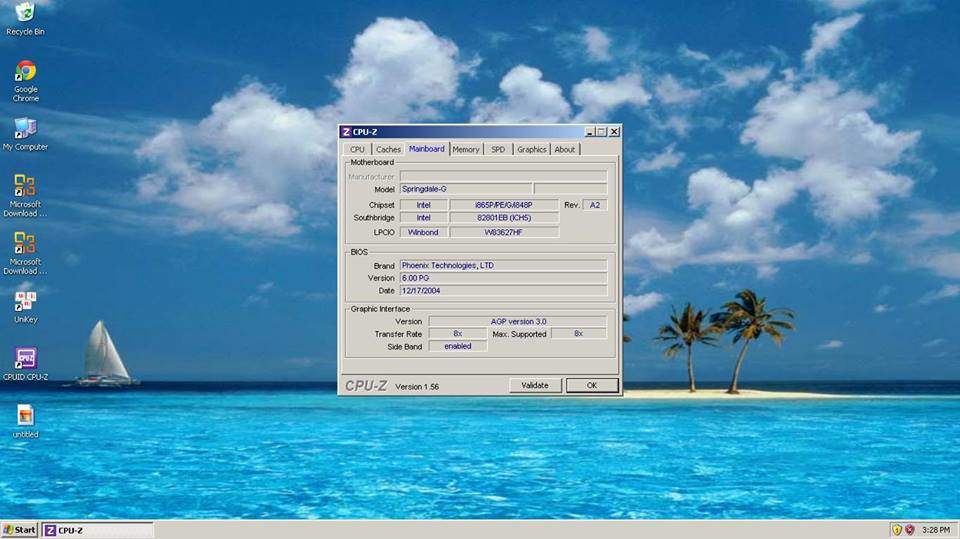The height and width of the screenshot is (539, 960).
Task: Click OK in the CPU-Z window
Action: [x=592, y=385]
